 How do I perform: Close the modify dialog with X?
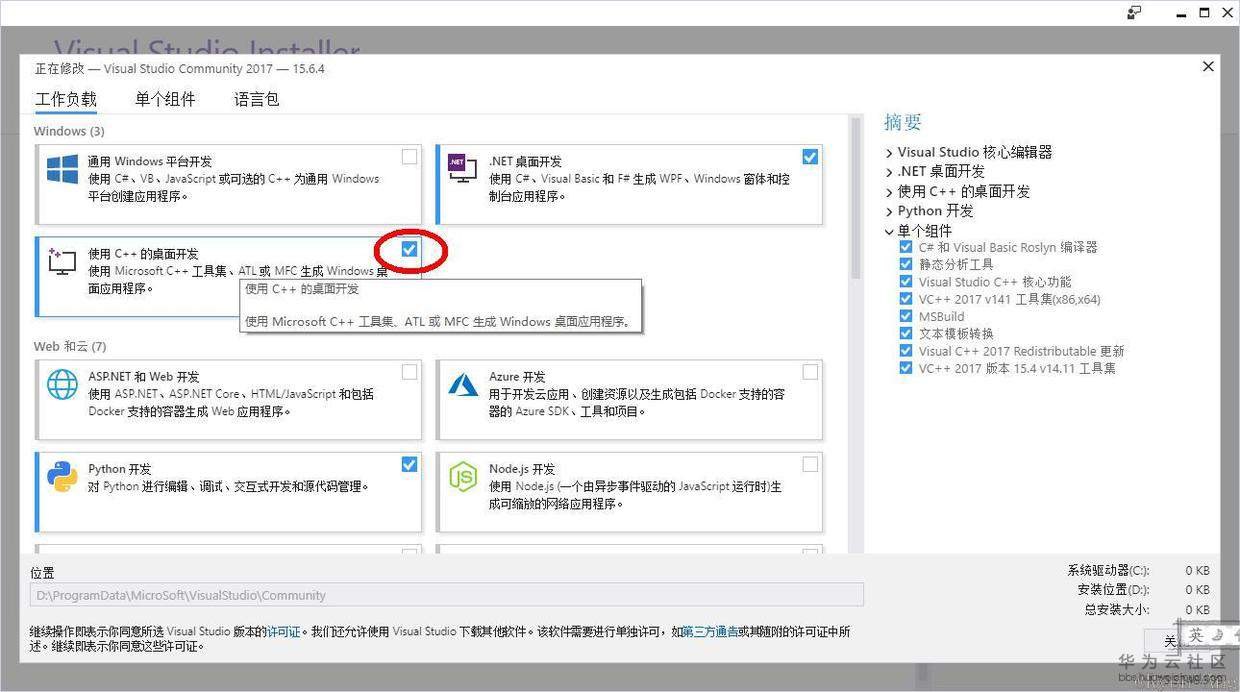click(x=1208, y=67)
